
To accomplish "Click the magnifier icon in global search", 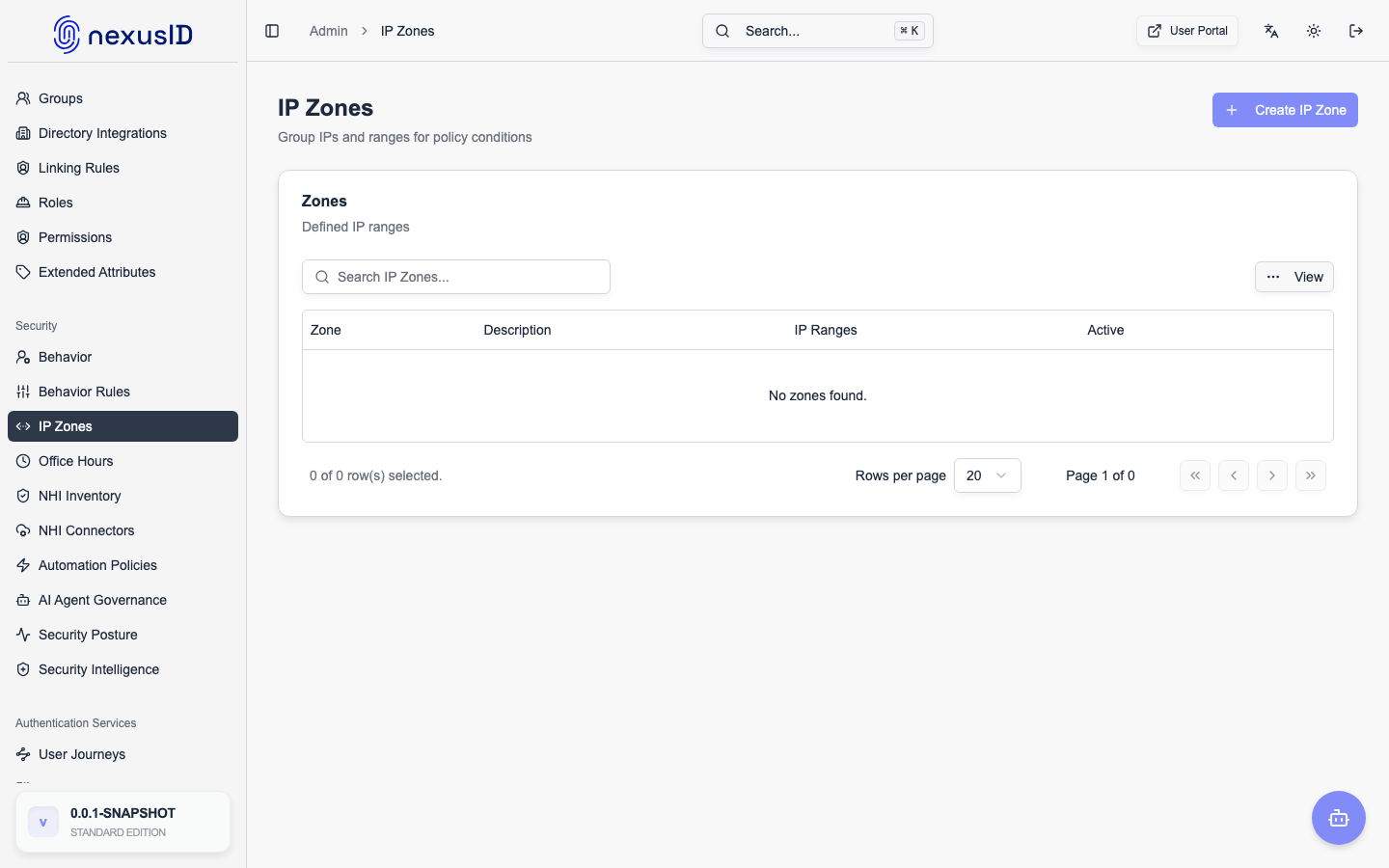I will pyautogui.click(x=722, y=31).
